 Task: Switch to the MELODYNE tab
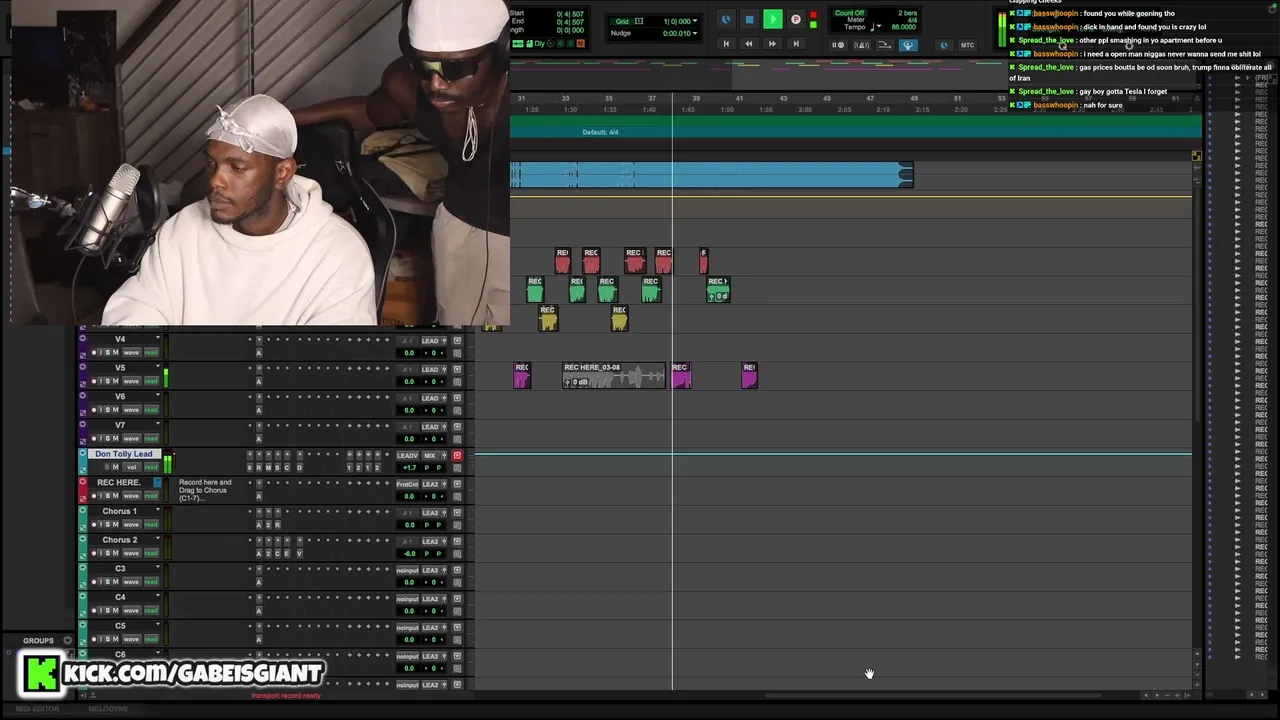108,709
